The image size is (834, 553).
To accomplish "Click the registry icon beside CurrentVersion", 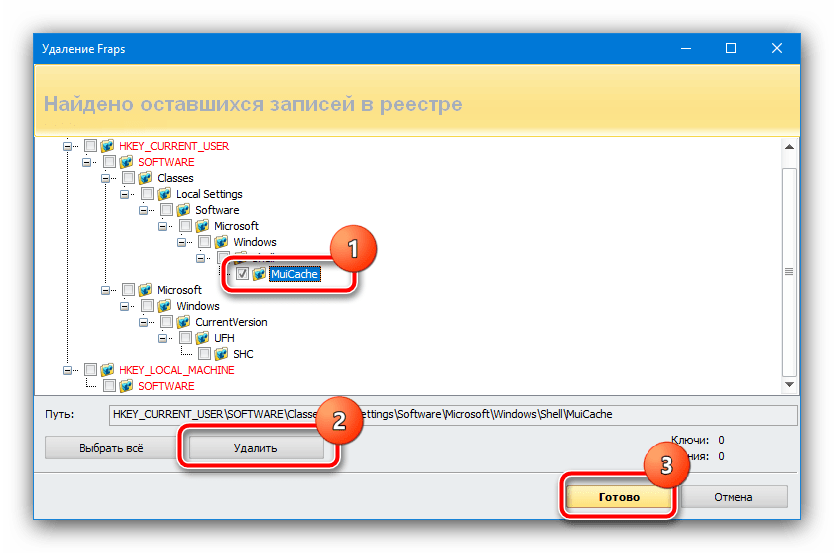I will point(184,322).
